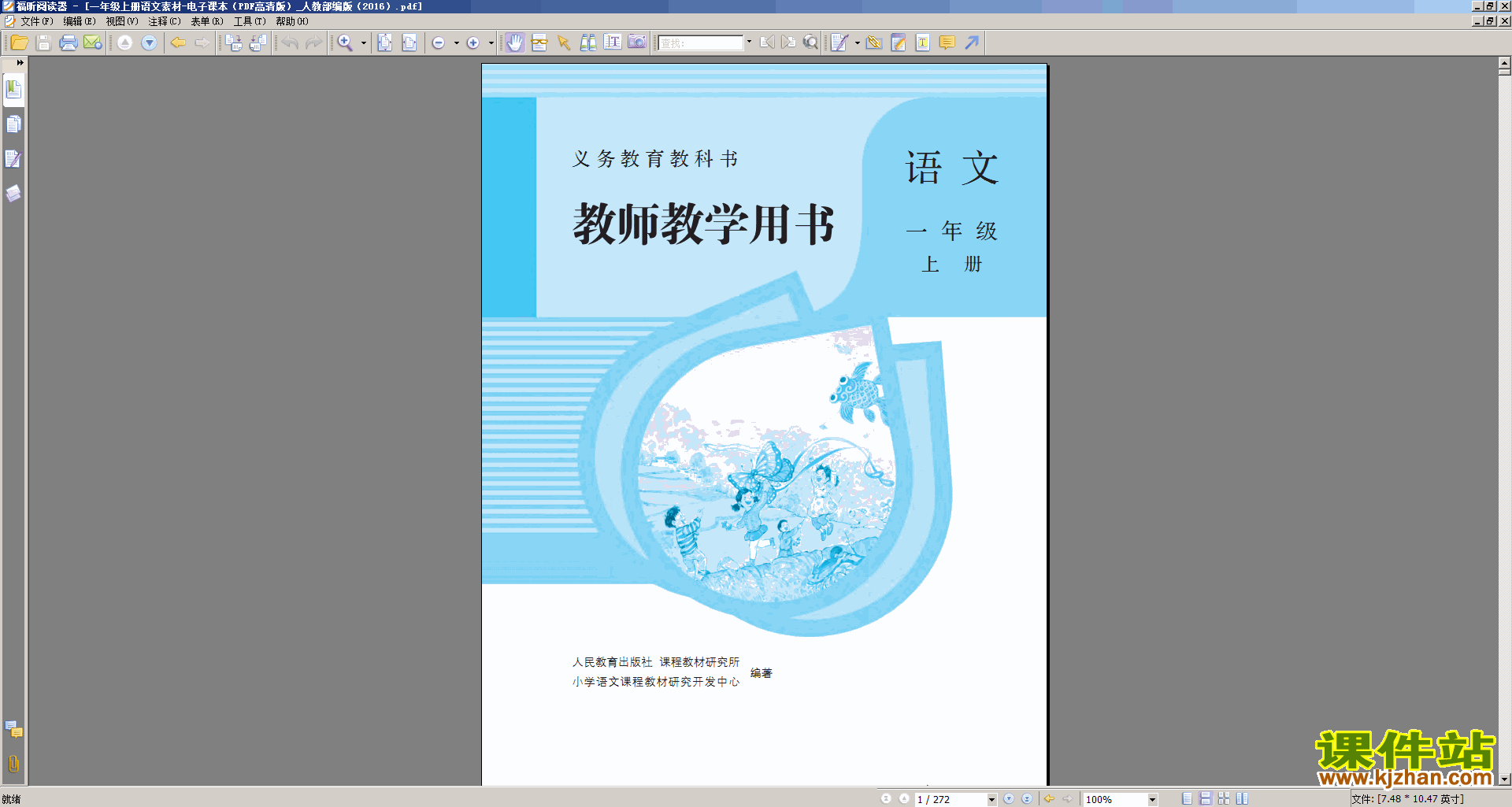This screenshot has height=807, width=1512.
Task: Fit page to window icon
Action: point(384,43)
